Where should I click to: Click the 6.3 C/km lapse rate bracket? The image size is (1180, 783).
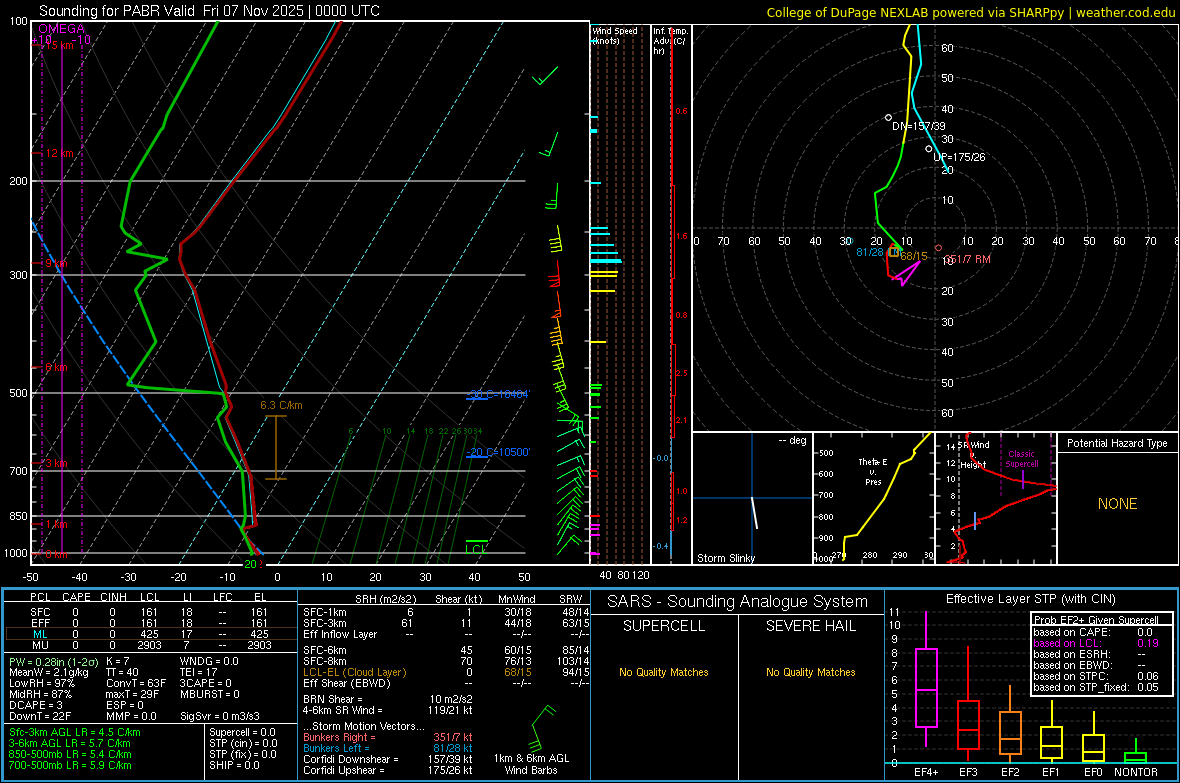point(275,447)
